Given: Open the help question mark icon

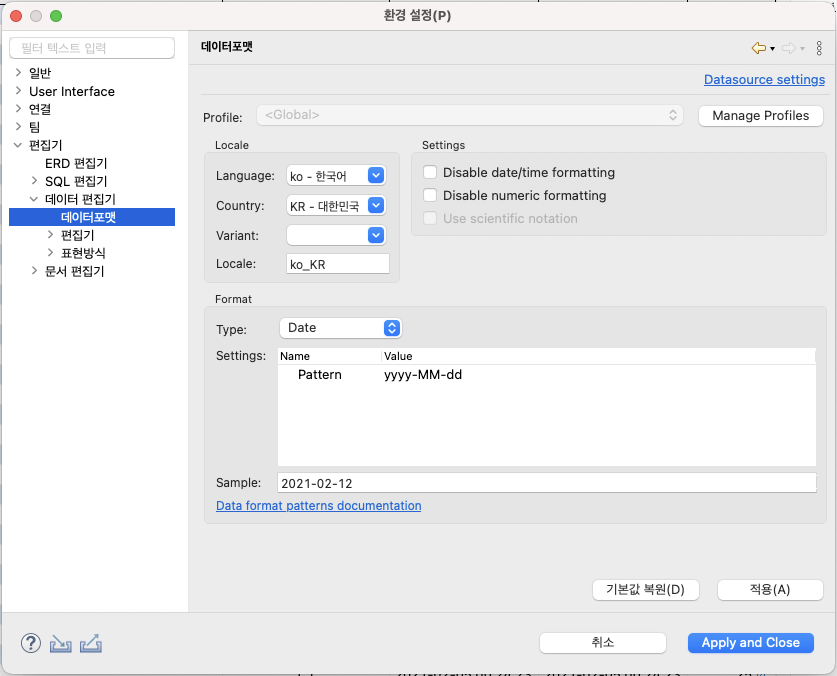Looking at the screenshot, I should (30, 643).
